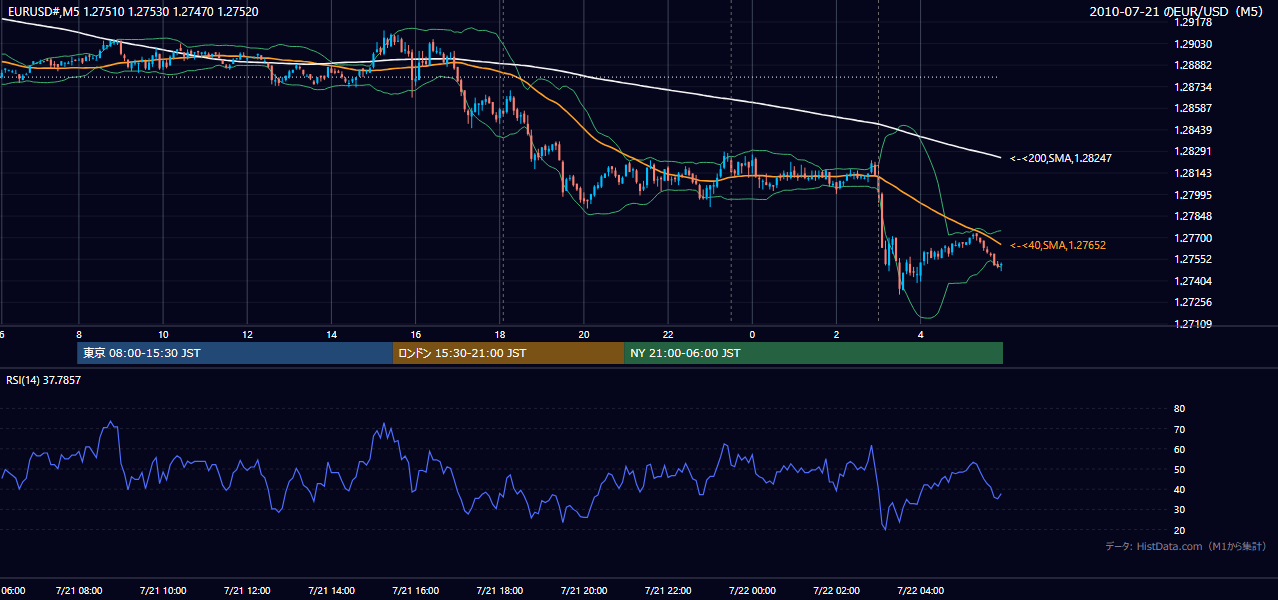
Task: Click price axis value 1.27848
Action: point(1193,216)
